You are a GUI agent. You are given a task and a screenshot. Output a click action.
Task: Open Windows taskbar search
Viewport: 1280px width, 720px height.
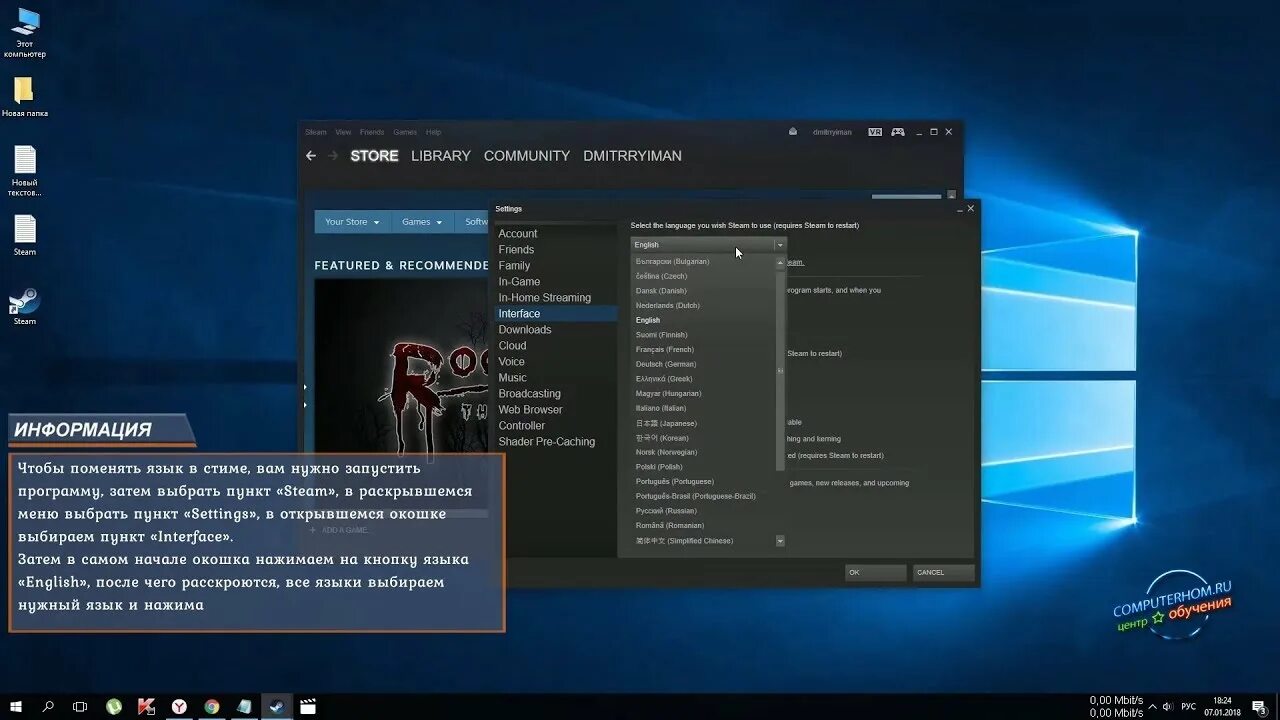(48, 706)
